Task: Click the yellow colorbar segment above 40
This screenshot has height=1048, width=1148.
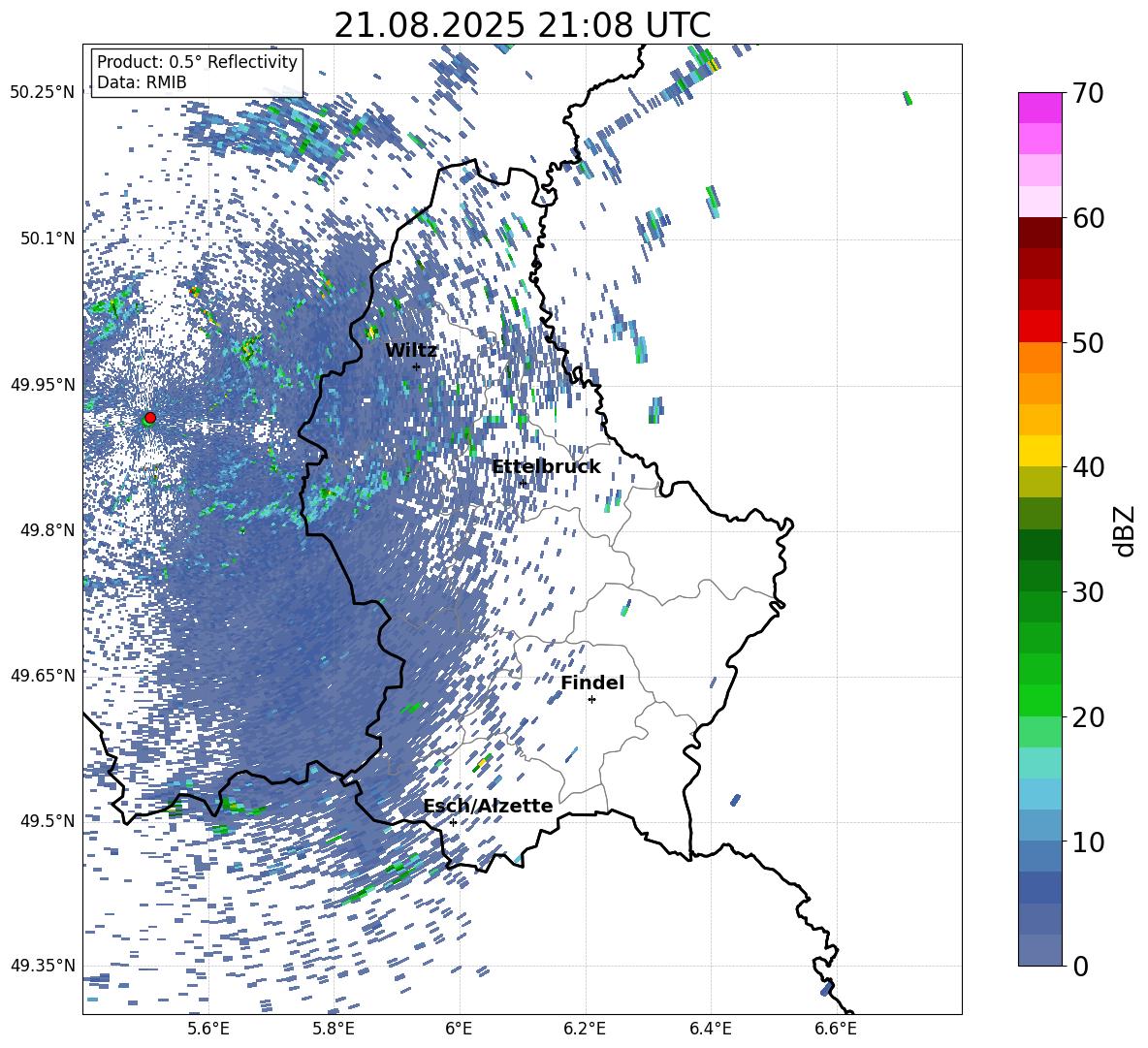Action: (x=1039, y=451)
